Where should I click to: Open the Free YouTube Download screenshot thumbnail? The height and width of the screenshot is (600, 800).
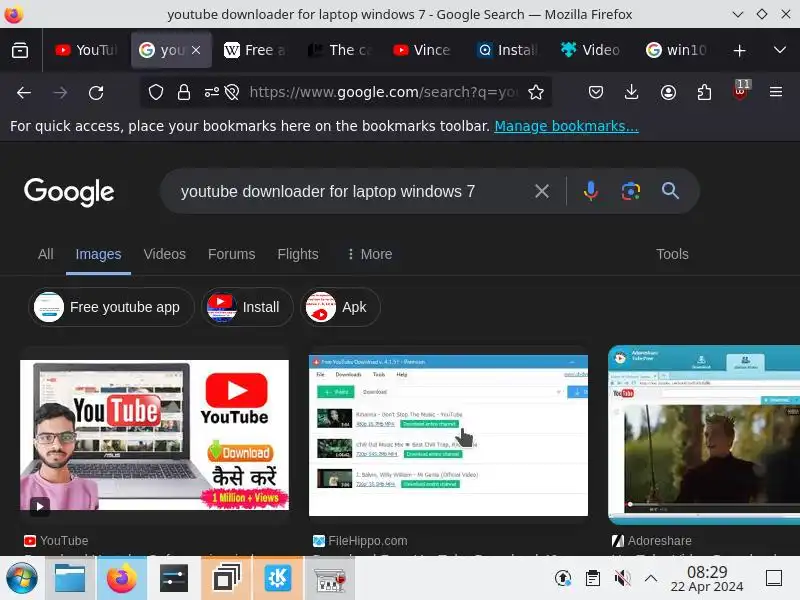448,435
